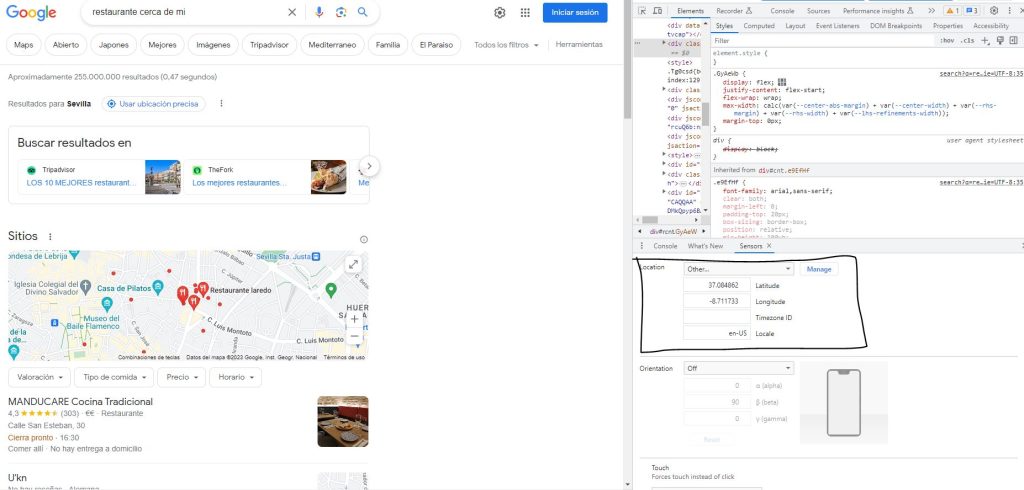This screenshot has height=490, width=1024.
Task: Toggle the device toolbar in DevTools
Action: click(660, 10)
